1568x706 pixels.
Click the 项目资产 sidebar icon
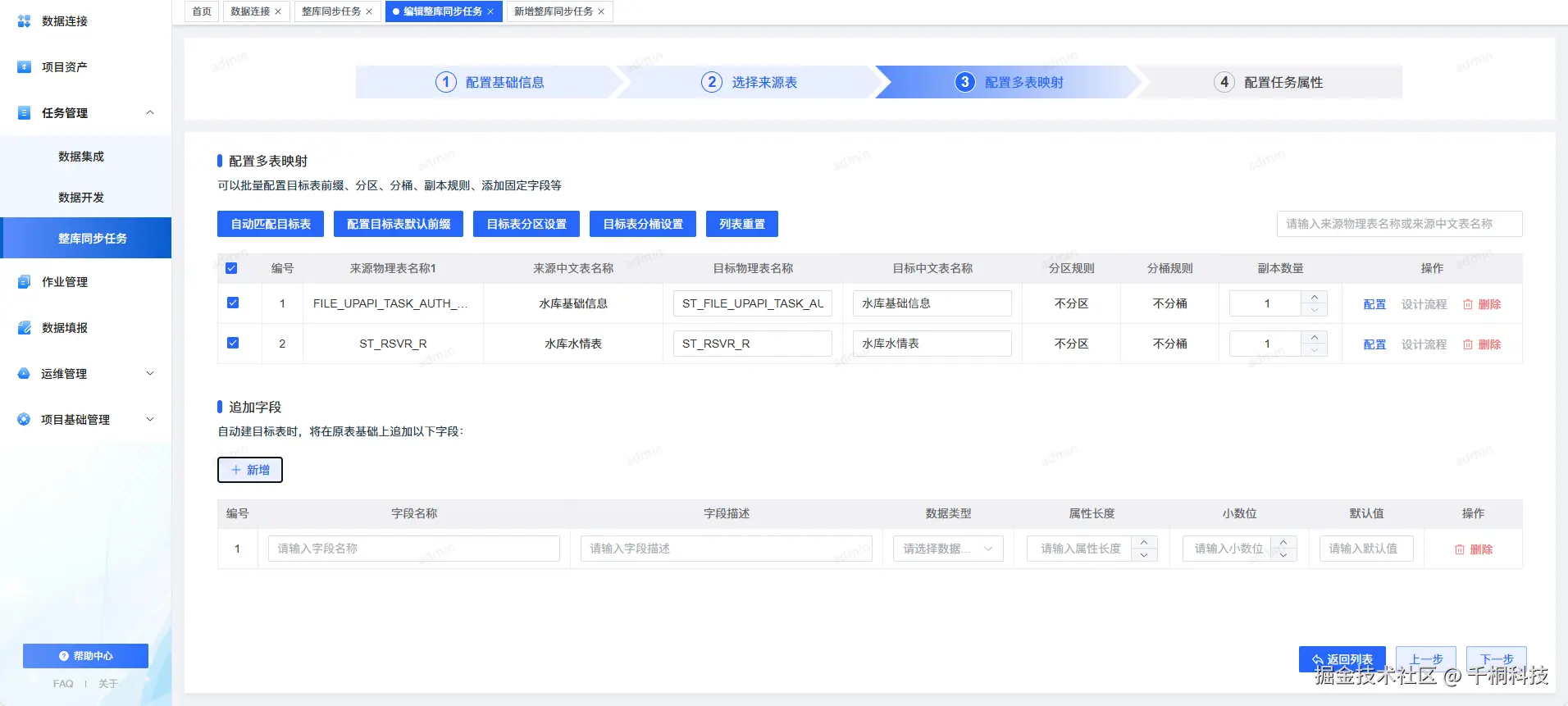(x=25, y=67)
